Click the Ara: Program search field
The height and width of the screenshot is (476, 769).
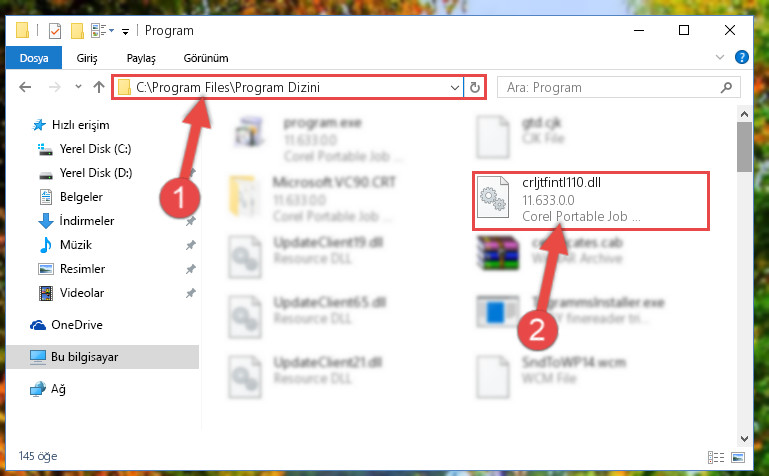pyautogui.click(x=611, y=87)
